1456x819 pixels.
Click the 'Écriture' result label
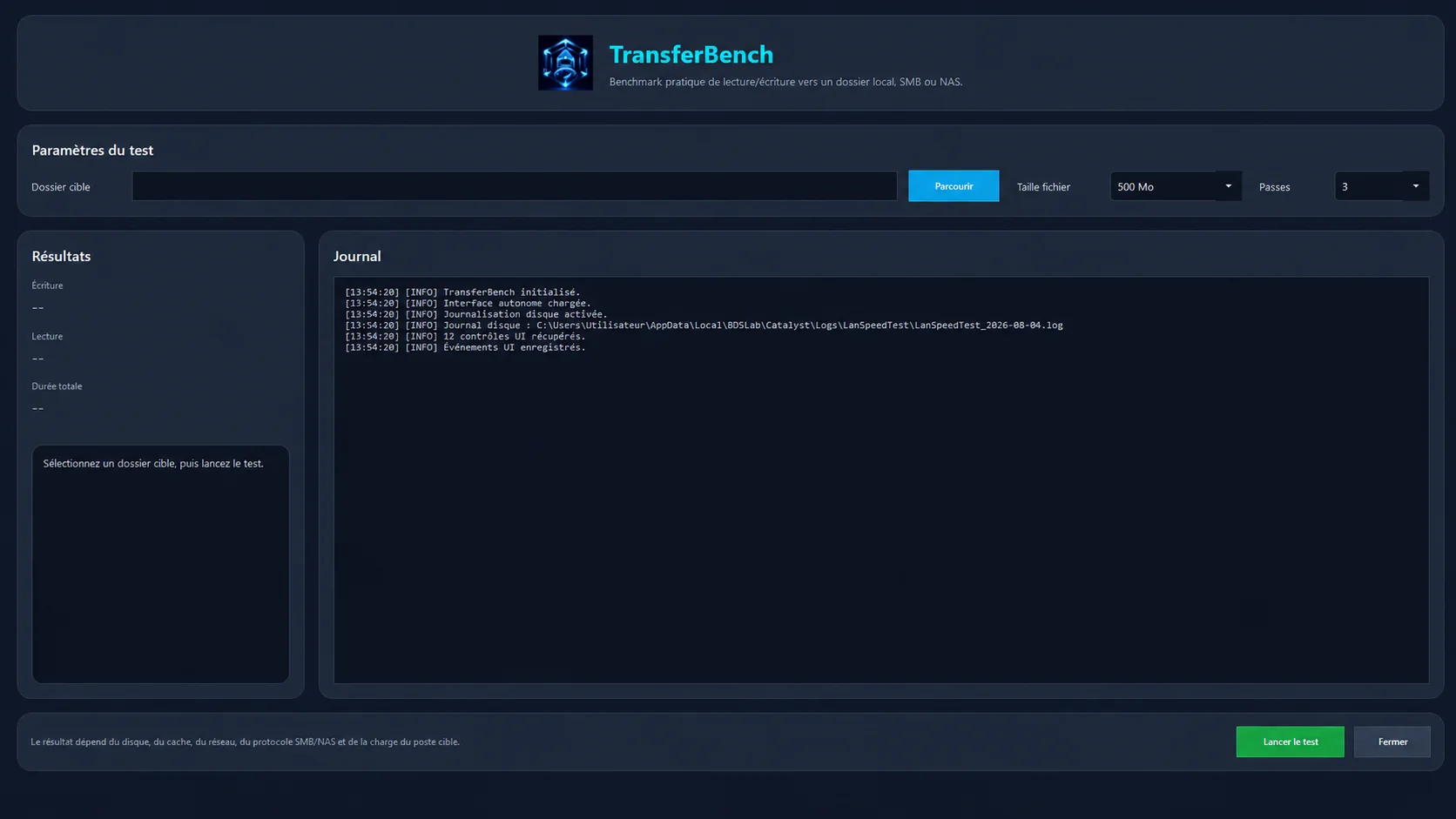[47, 285]
